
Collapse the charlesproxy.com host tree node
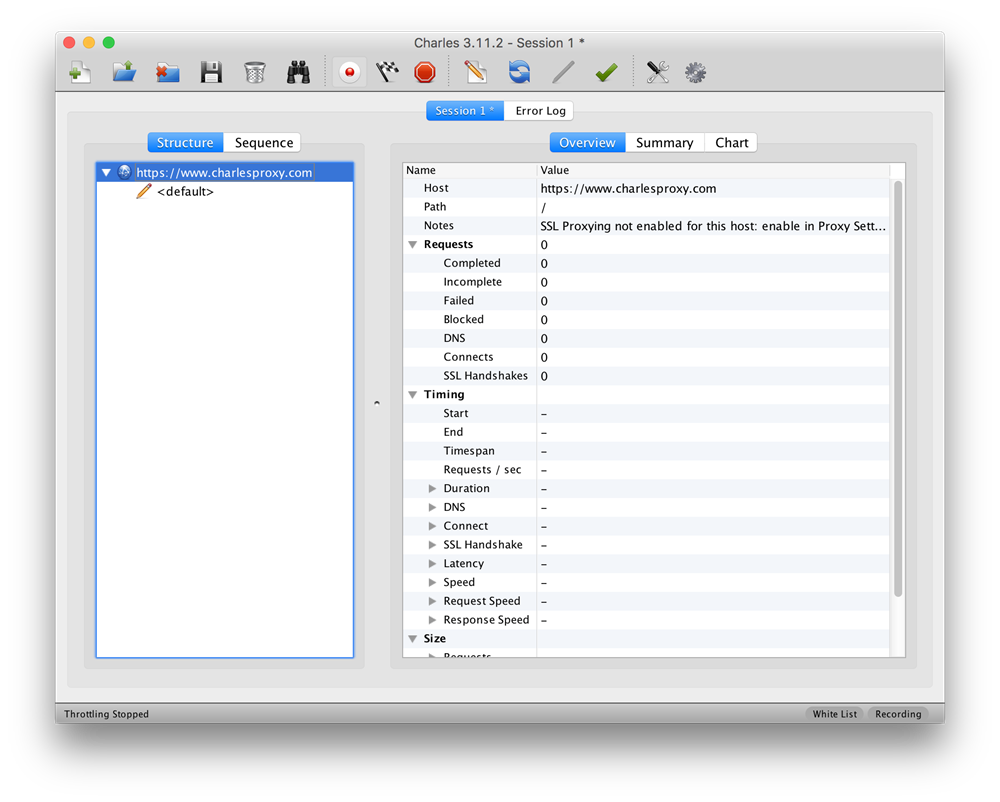pos(107,172)
